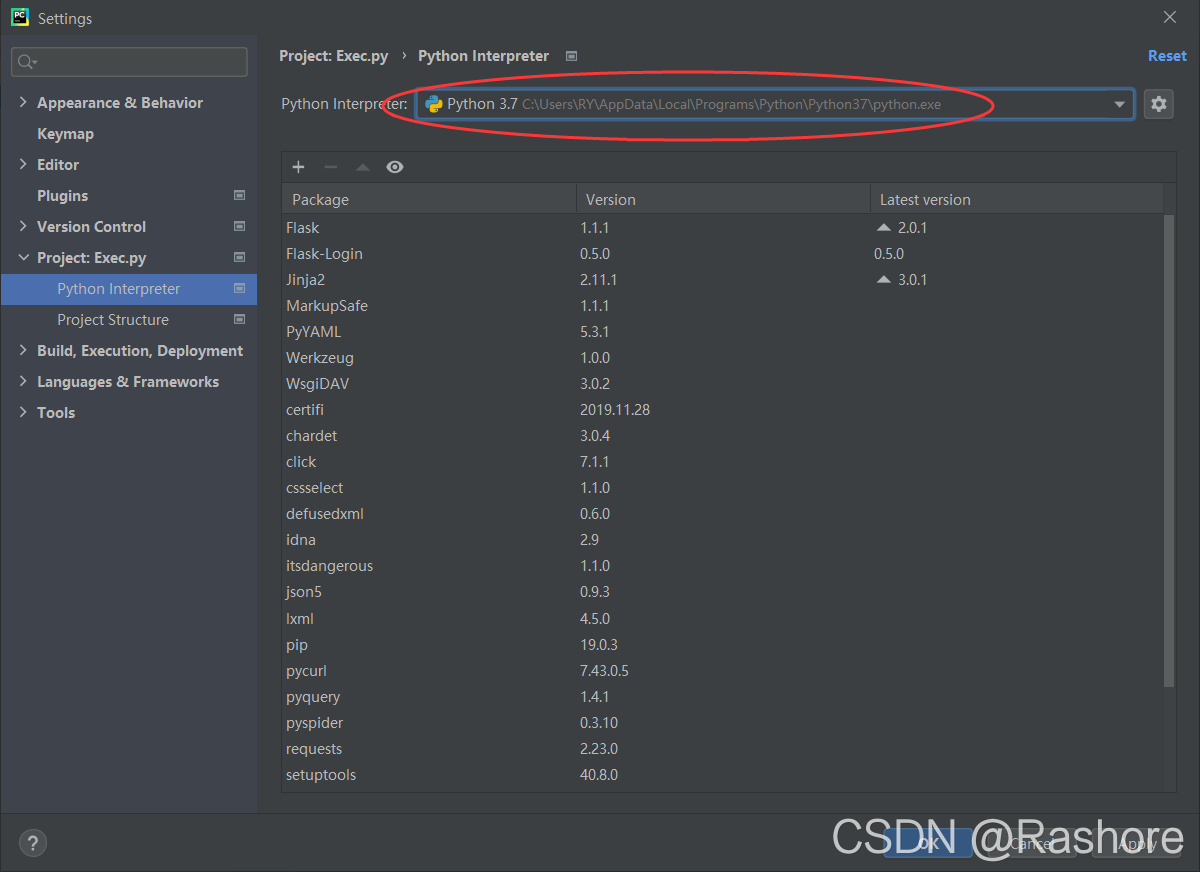Click the package list vertical scrollbar
The image size is (1200, 872).
[1169, 450]
